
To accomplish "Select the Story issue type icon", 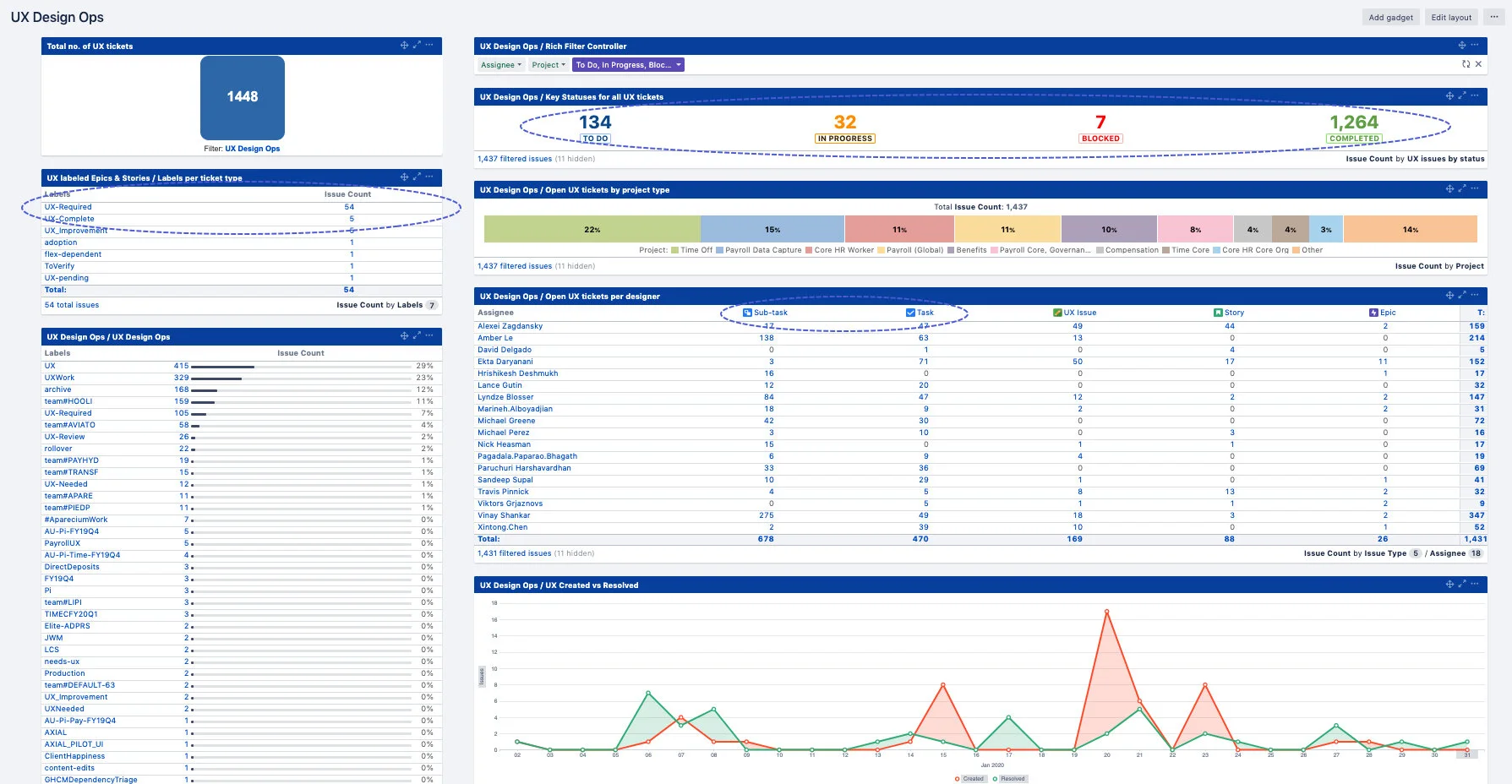I will pyautogui.click(x=1217, y=313).
